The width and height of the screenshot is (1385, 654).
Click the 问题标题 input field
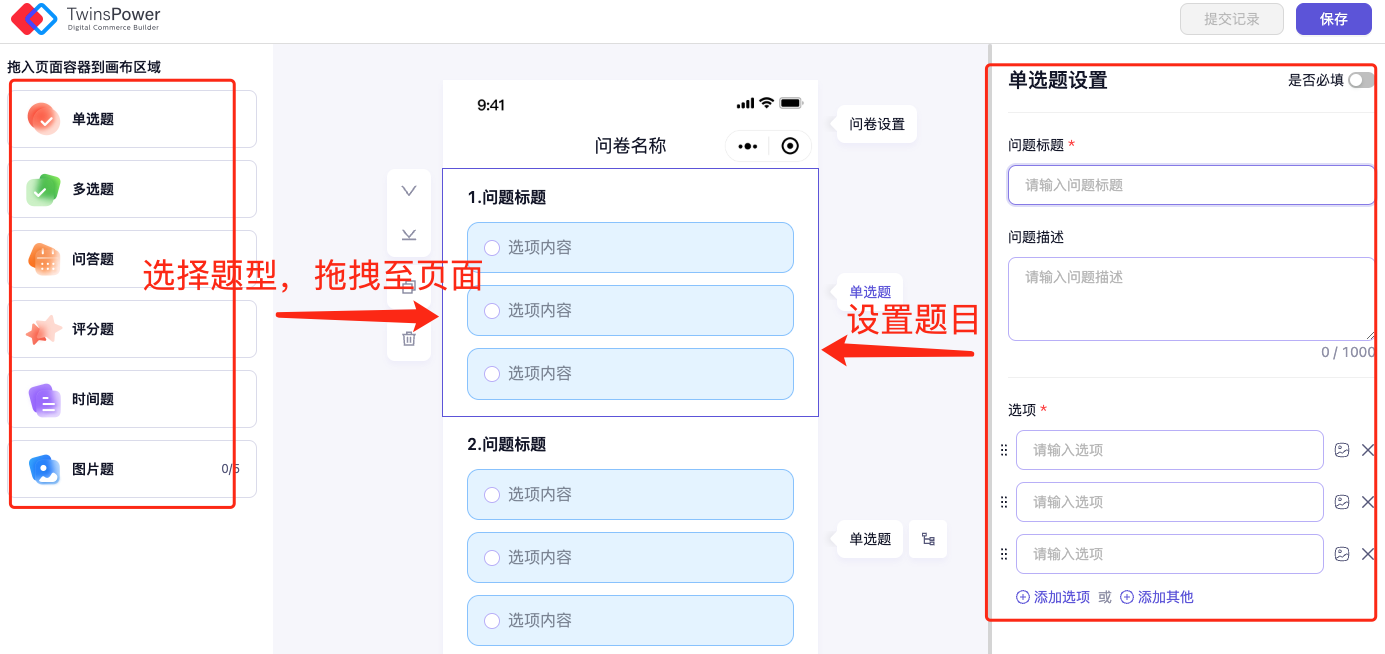point(1191,185)
